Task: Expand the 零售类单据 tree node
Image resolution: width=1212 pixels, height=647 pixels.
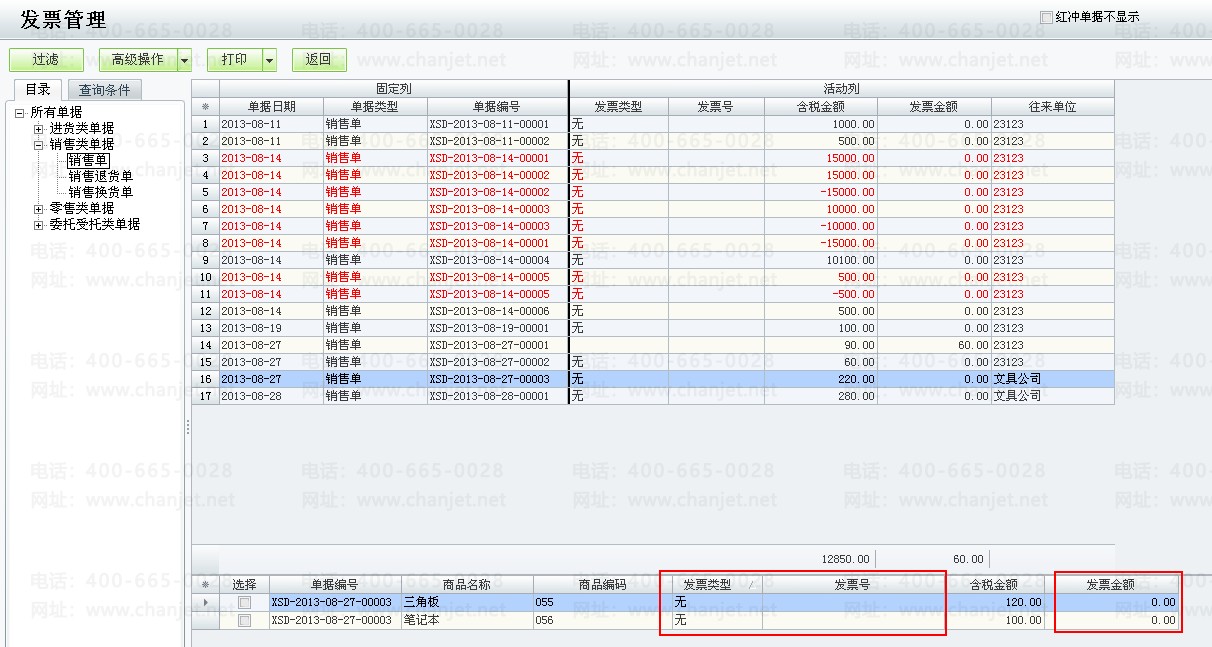Action: coord(39,209)
